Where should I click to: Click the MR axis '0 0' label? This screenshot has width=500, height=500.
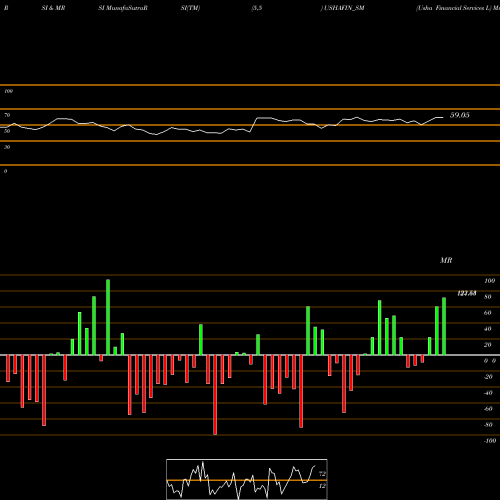click(490, 361)
